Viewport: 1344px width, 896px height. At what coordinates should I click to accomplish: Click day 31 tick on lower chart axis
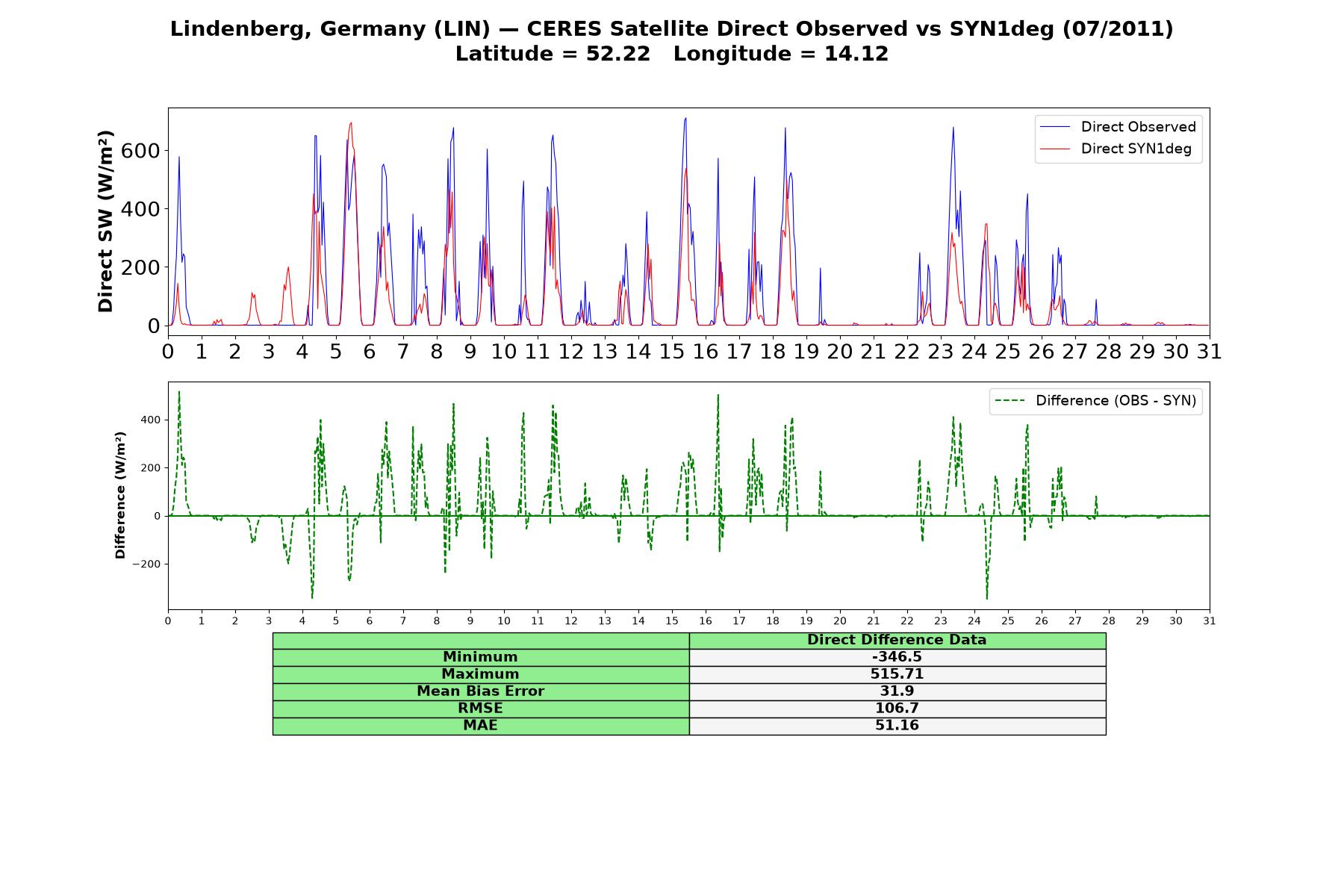1210,621
